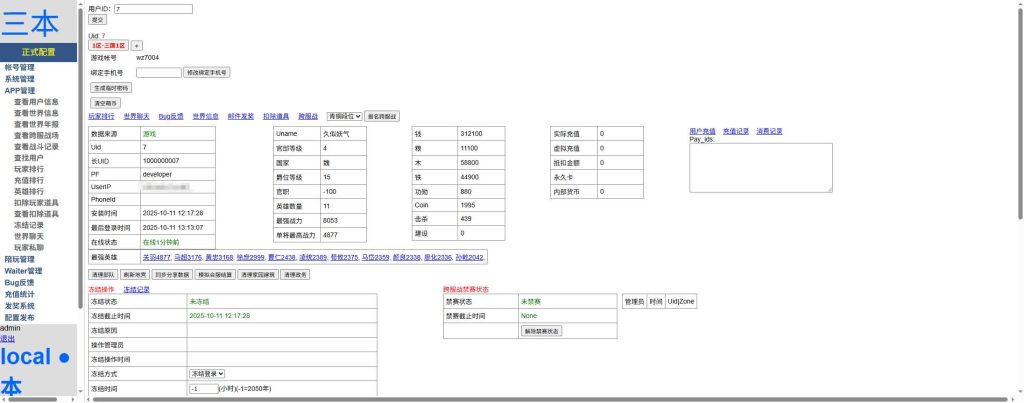Expand the 冻结方式 dropdown showing 冻结登录
This screenshot has height=403, width=1024.
pyautogui.click(x=207, y=373)
